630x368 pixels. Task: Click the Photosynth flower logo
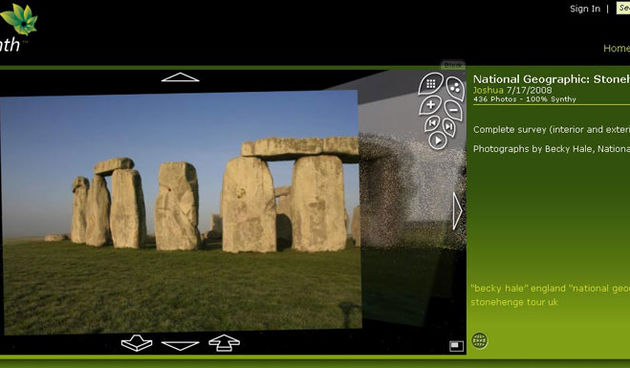click(19, 19)
